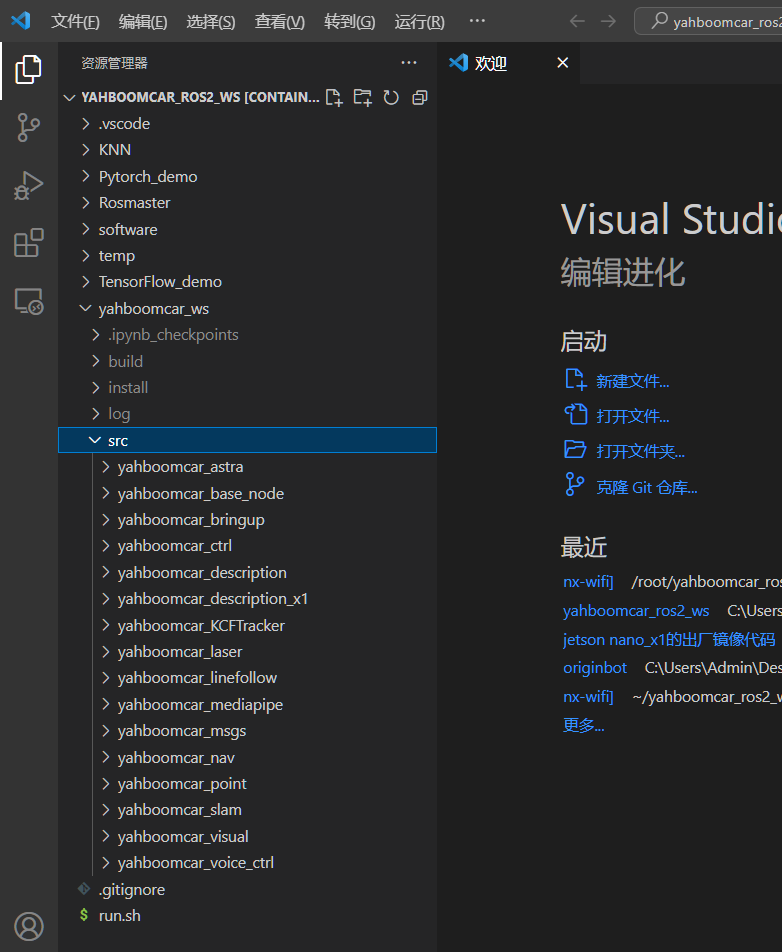Image resolution: width=782 pixels, height=952 pixels.
Task: Close the 欢迎 tab
Action: click(x=562, y=63)
